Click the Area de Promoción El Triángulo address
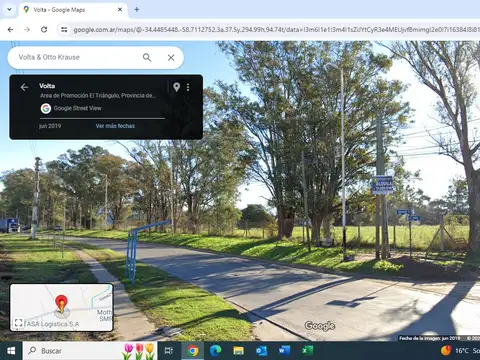This screenshot has width=480, height=360. click(x=98, y=96)
